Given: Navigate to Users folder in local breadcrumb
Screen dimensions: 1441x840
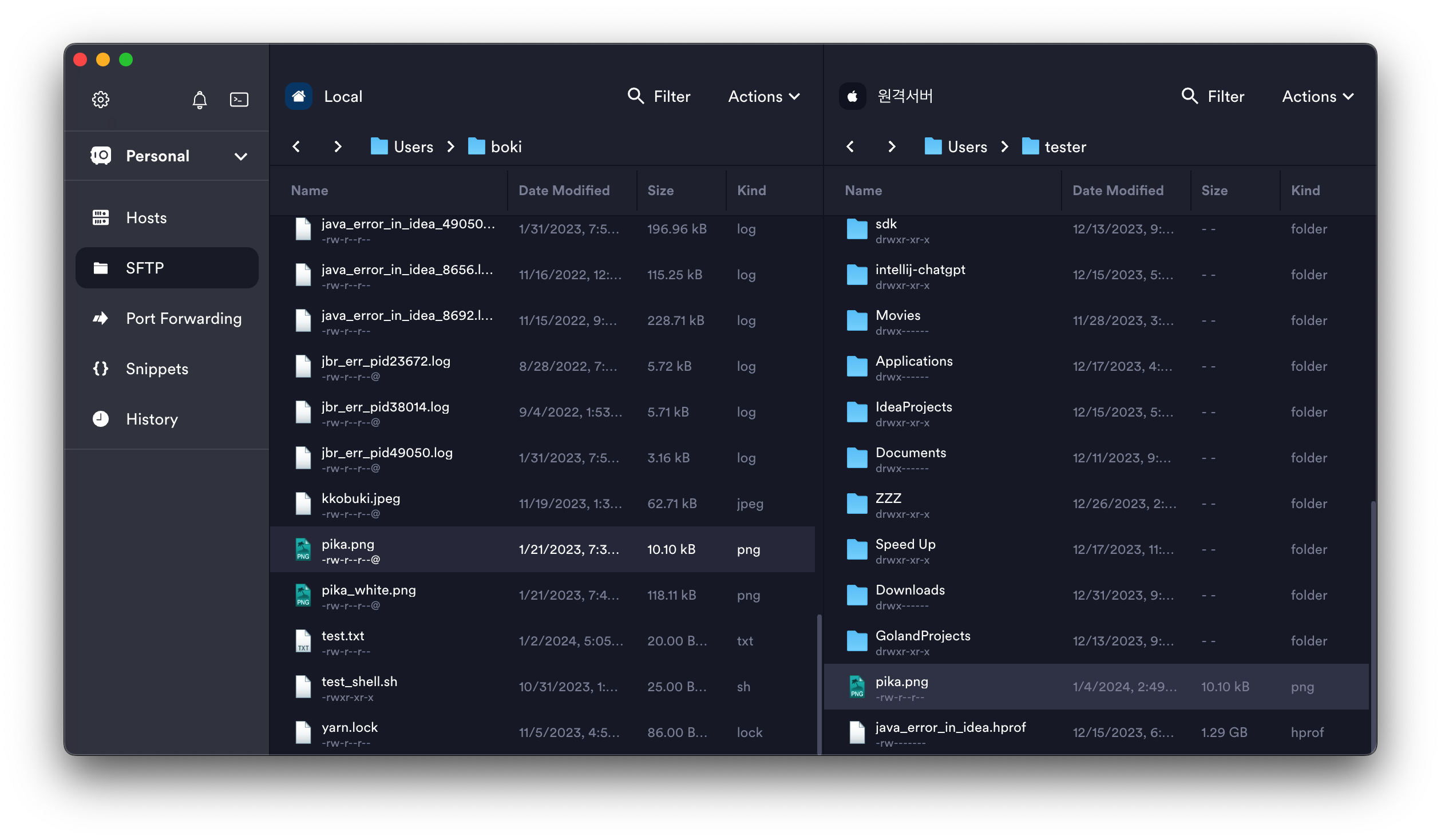Looking at the screenshot, I should pyautogui.click(x=413, y=146).
